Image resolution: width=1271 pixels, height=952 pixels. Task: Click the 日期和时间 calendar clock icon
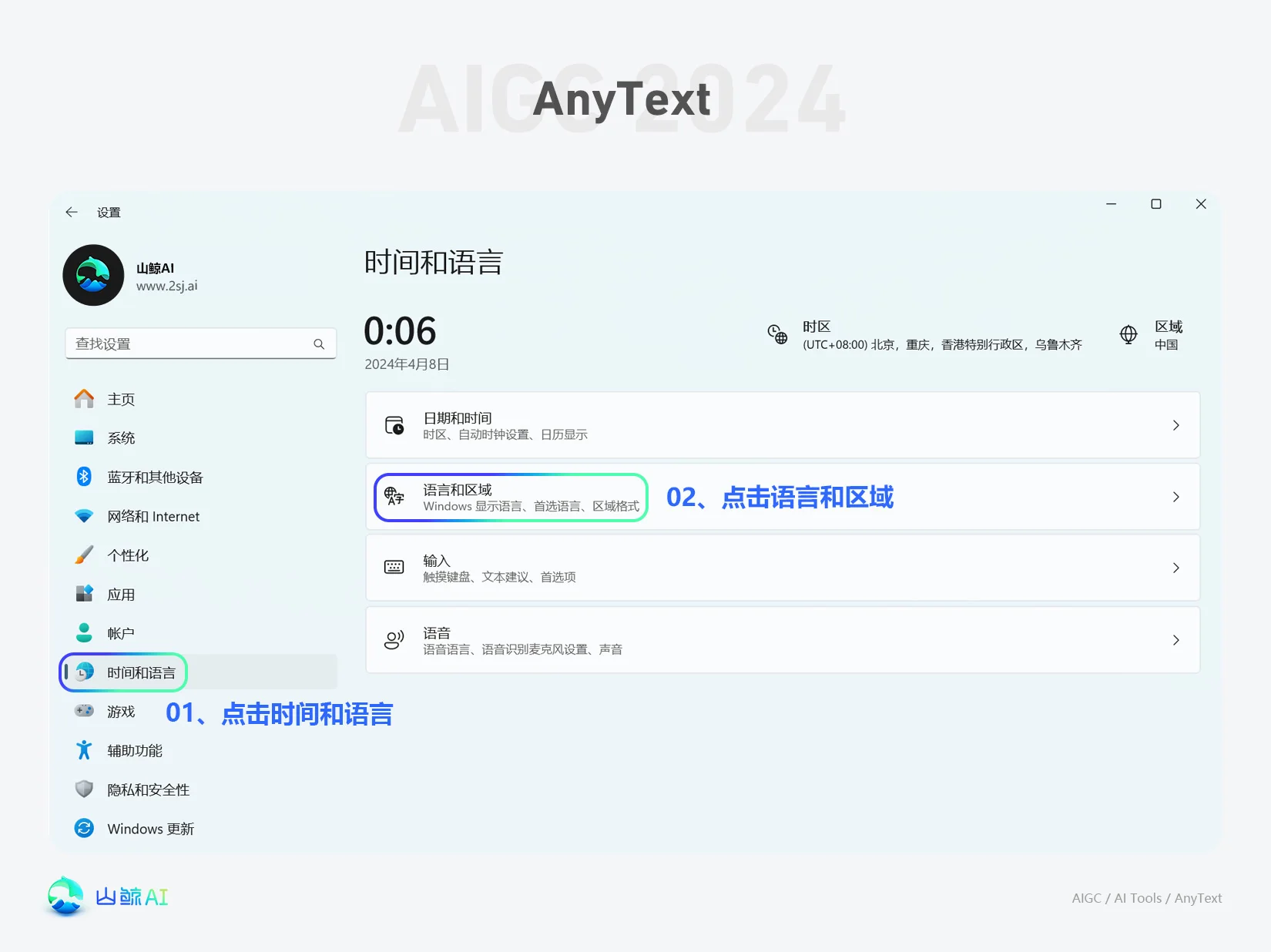(394, 425)
